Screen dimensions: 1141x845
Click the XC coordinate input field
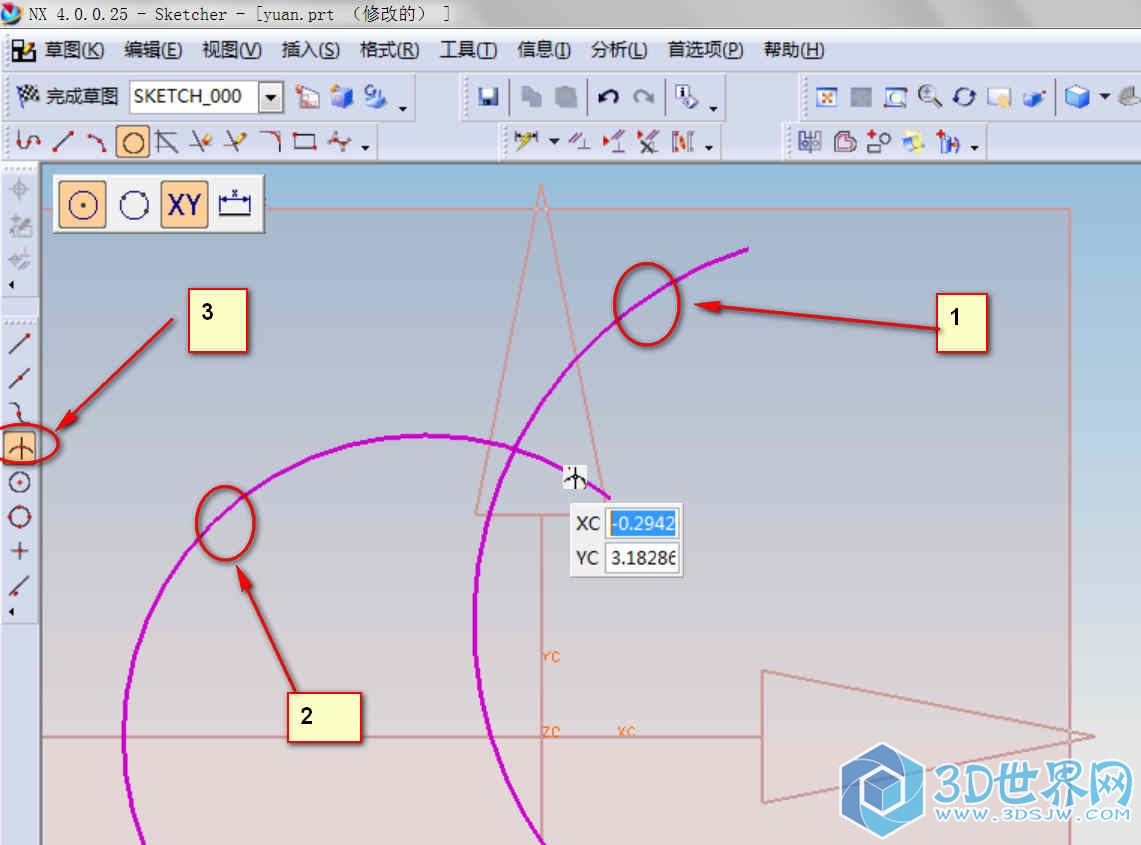tap(643, 523)
